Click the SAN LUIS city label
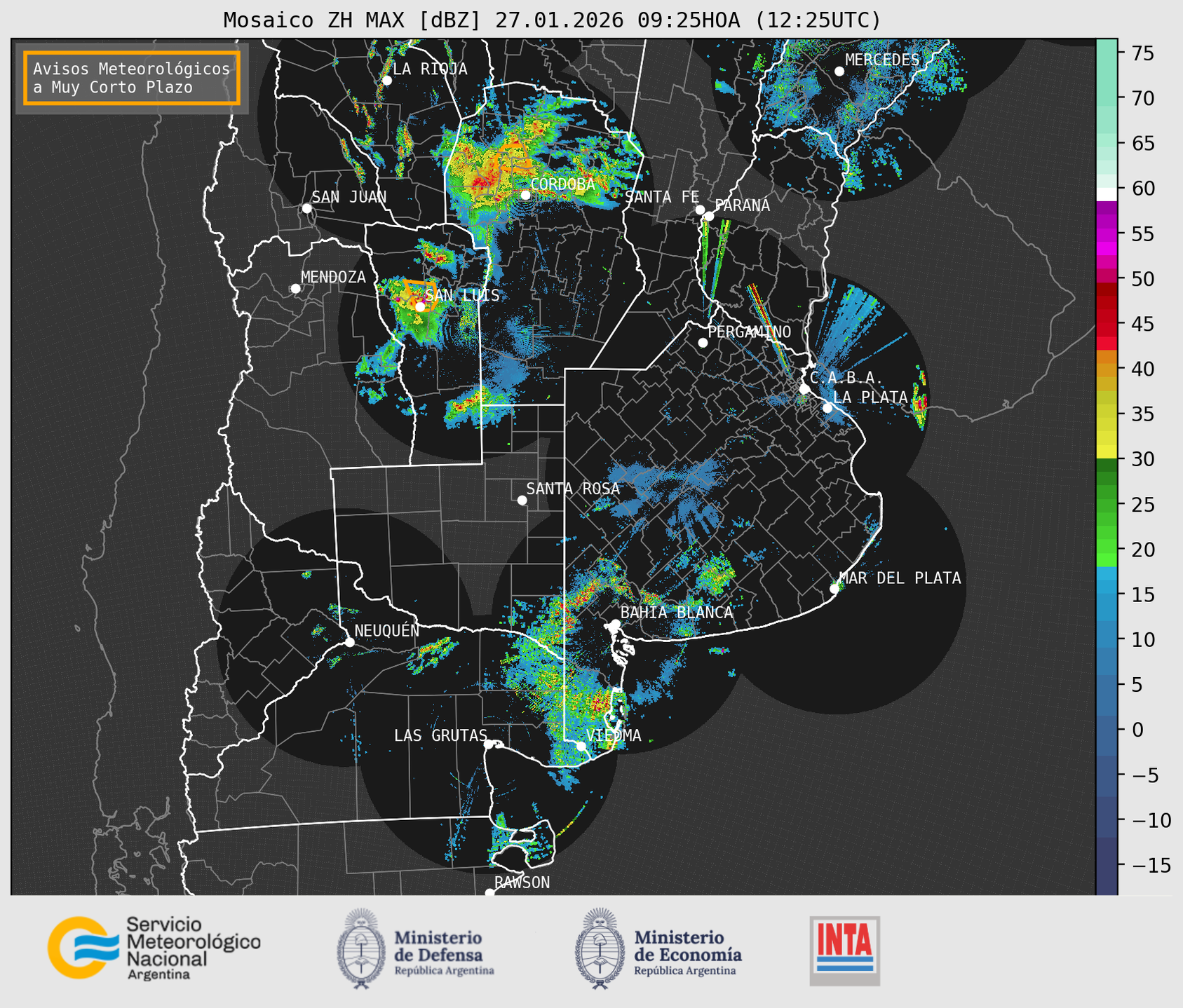 tap(462, 295)
